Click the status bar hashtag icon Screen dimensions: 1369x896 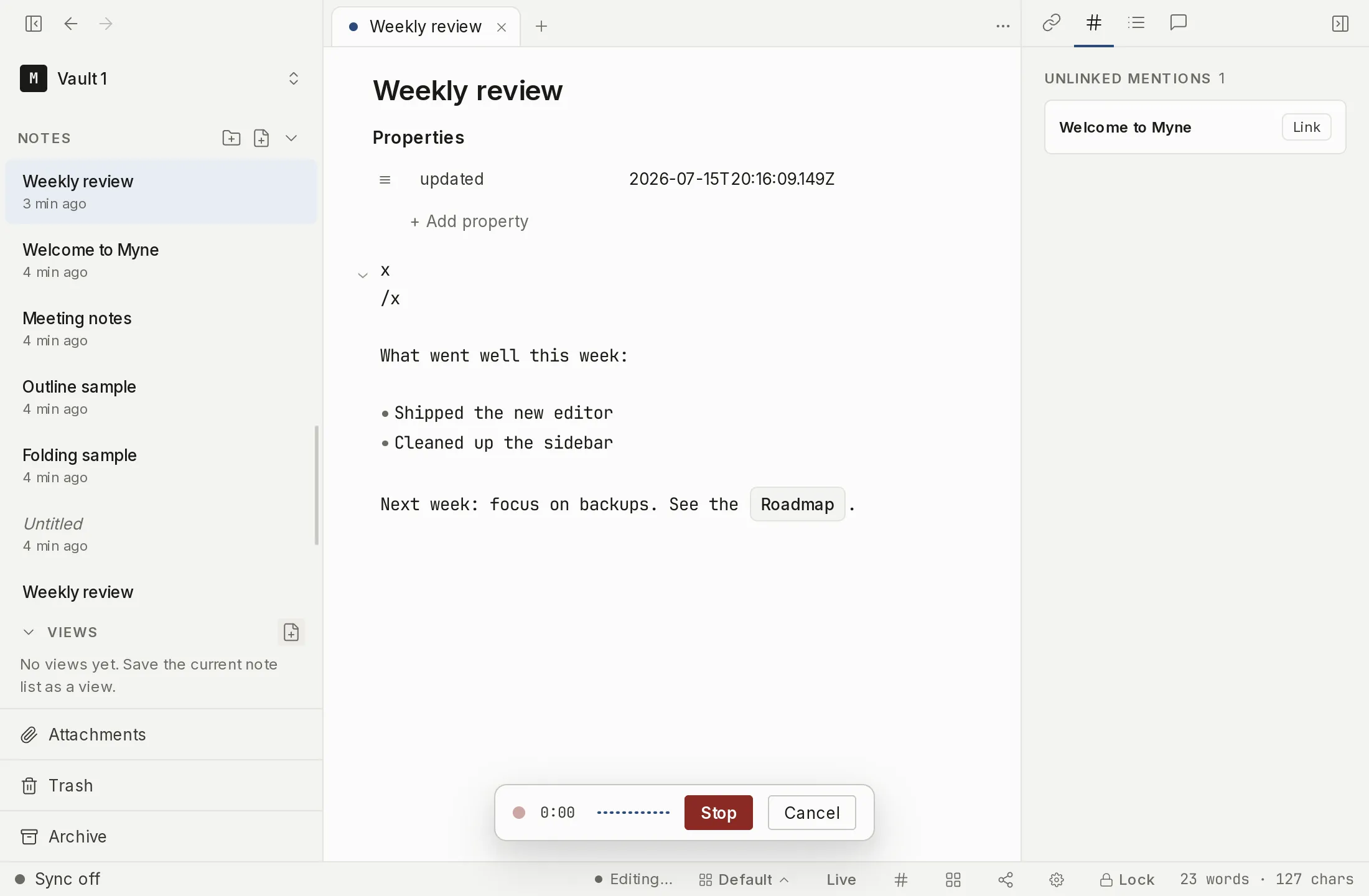tap(901, 880)
